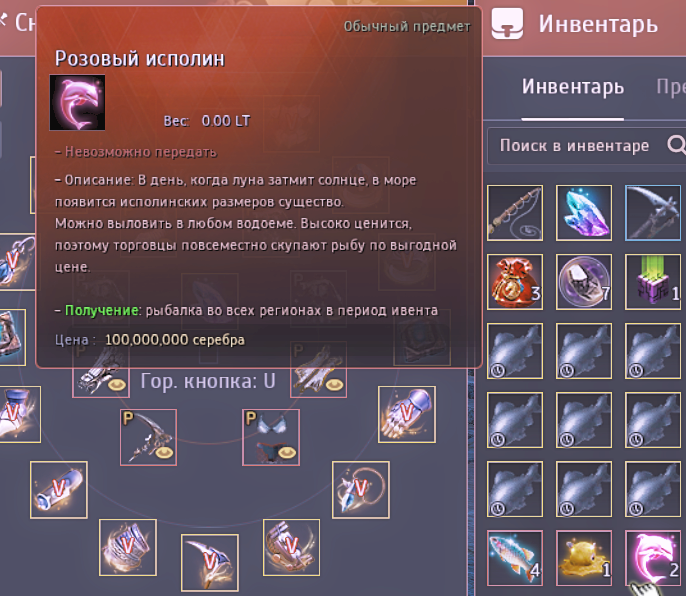686x596 pixels.
Task: Toggle visibility eye on fur cloak slot
Action: tap(335, 385)
